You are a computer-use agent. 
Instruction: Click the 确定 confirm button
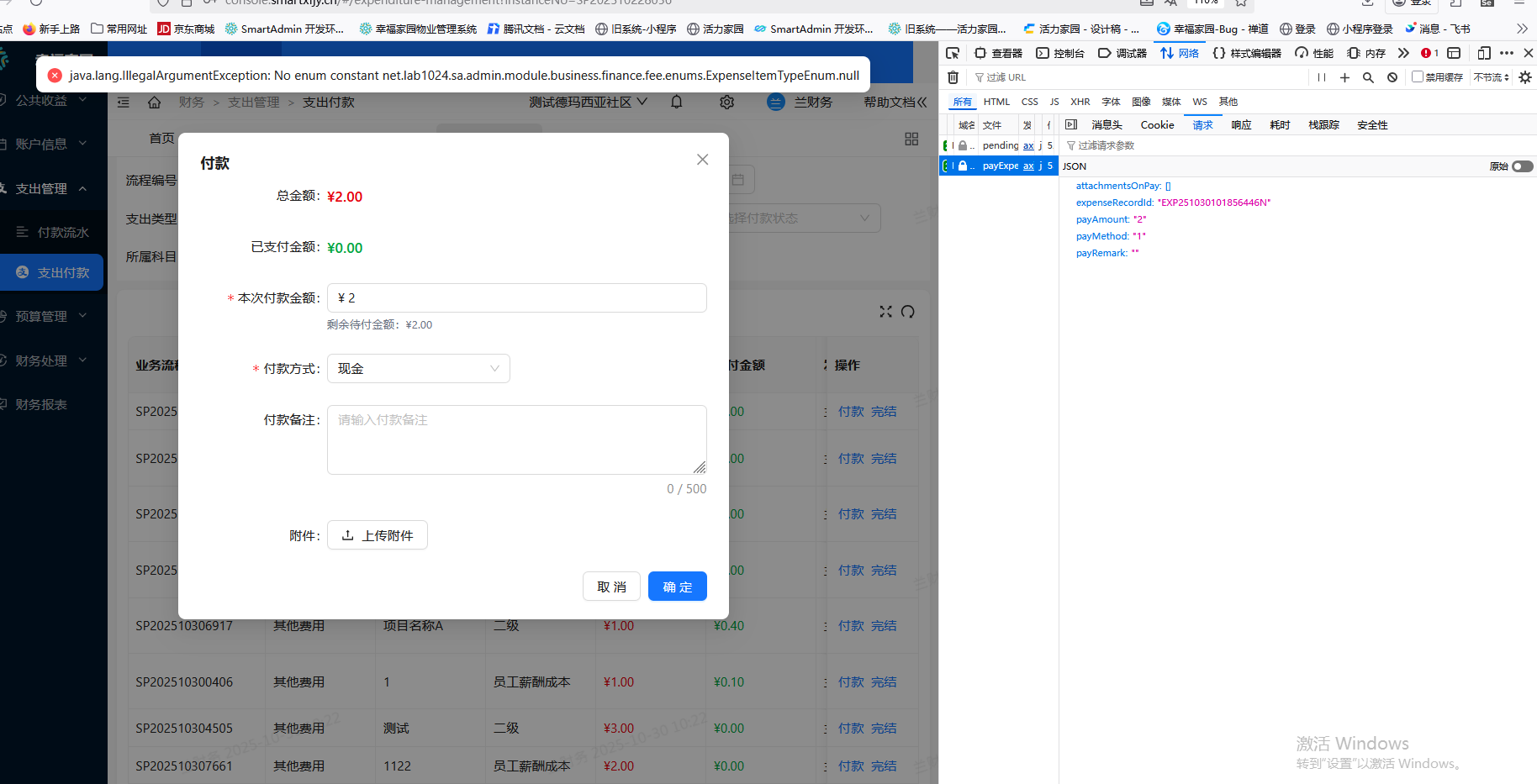click(677, 587)
